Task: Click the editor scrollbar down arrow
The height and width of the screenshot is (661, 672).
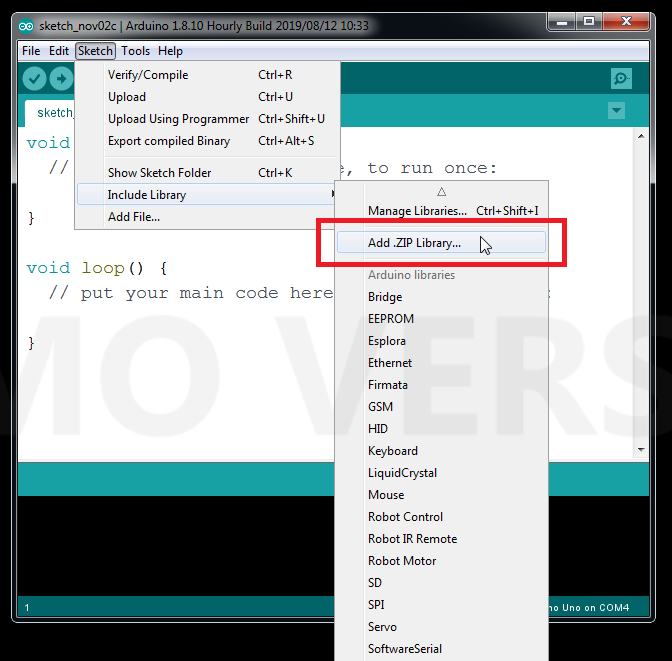Action: click(641, 450)
